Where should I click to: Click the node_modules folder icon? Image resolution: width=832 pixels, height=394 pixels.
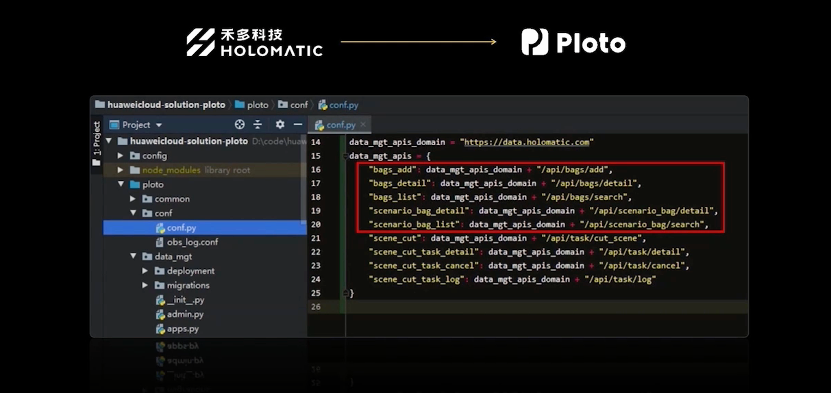pos(135,170)
